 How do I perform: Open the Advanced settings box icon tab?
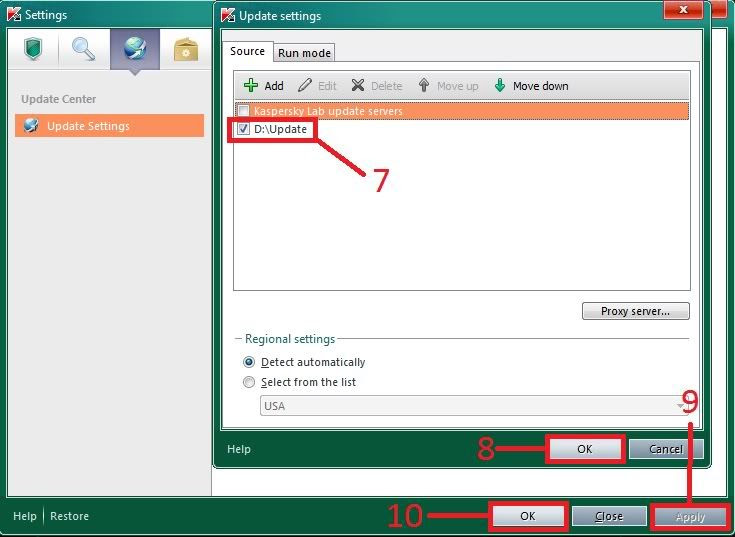tap(186, 49)
